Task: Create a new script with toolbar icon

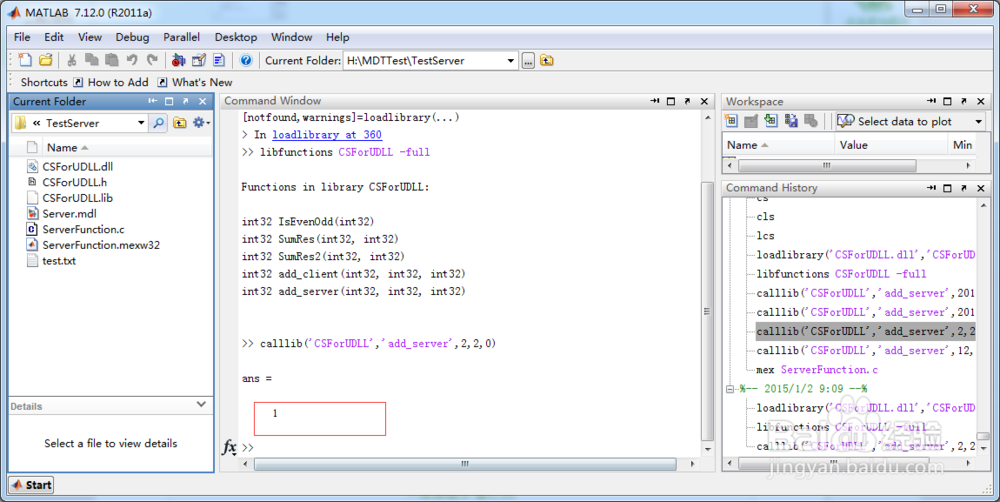Action: point(25,60)
